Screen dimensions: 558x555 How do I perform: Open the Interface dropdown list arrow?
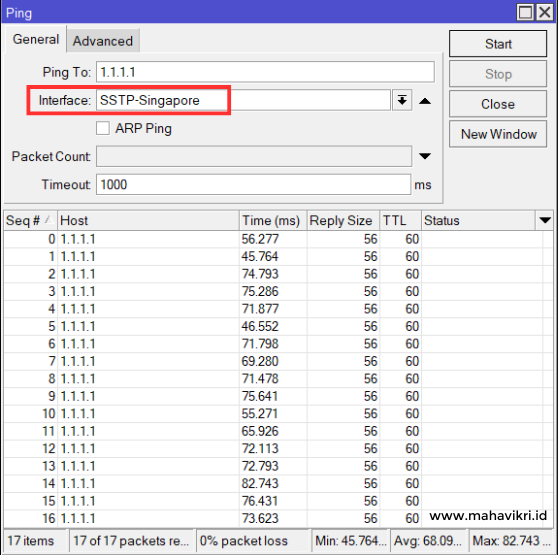(x=402, y=100)
